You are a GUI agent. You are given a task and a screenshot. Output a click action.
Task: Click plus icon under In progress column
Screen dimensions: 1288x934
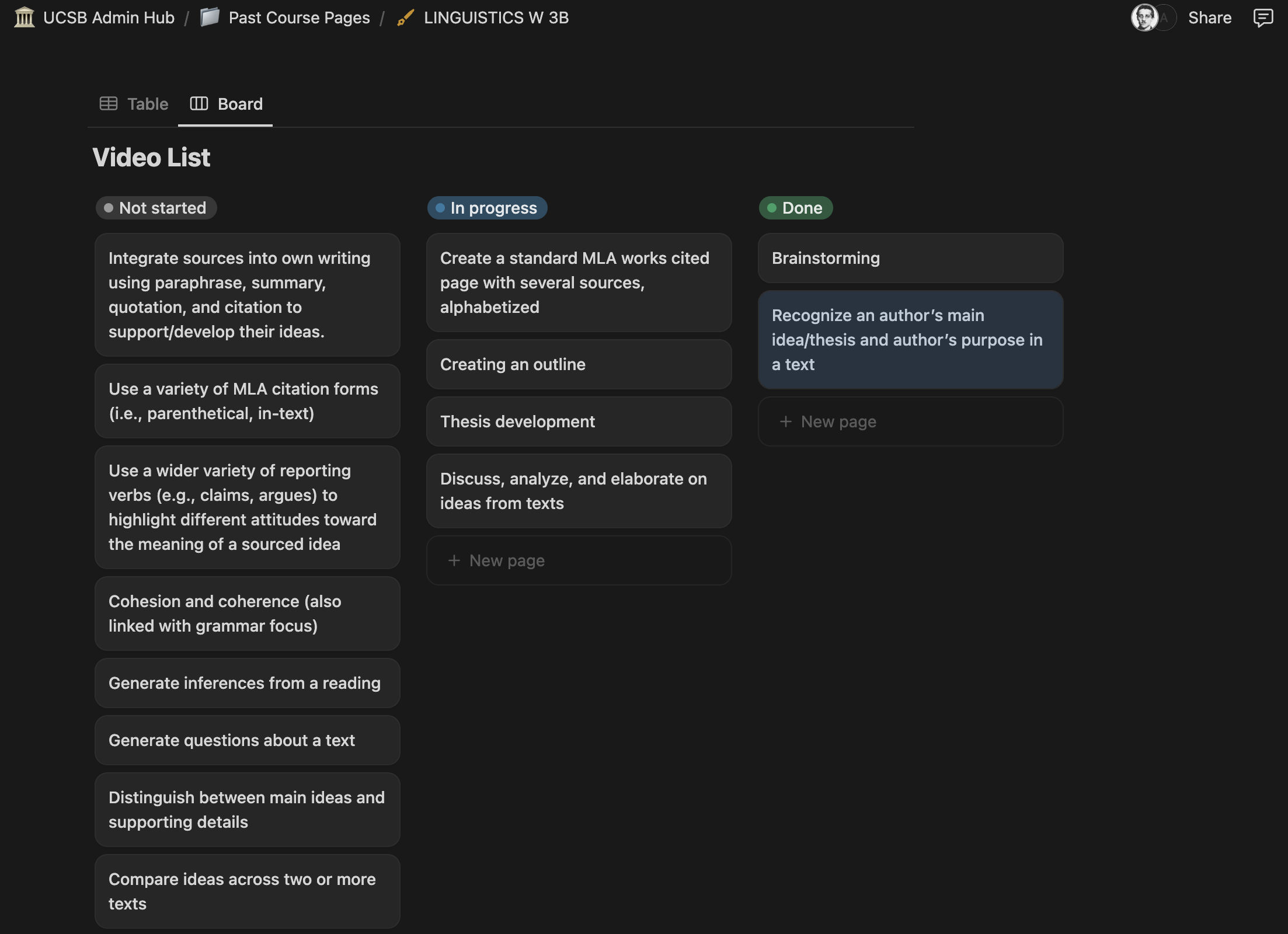click(454, 560)
